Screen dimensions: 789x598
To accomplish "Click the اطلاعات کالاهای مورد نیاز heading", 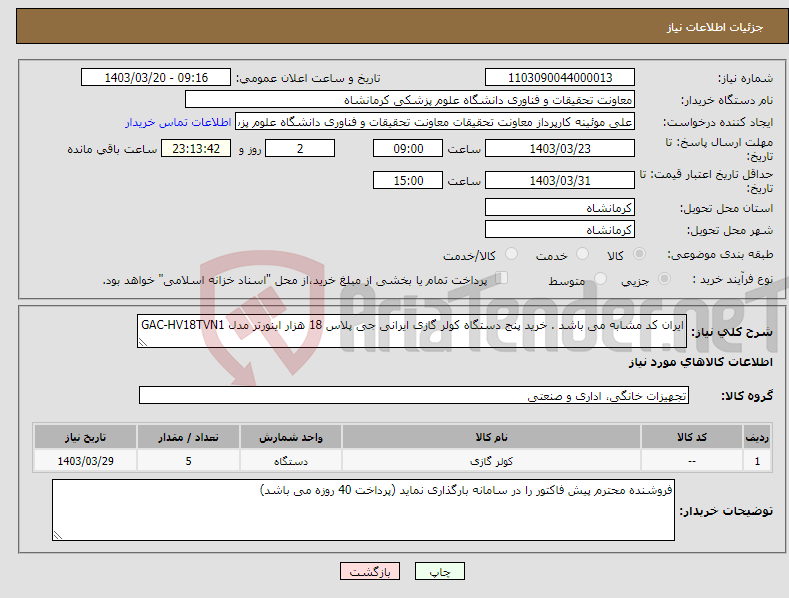I will (700, 362).
